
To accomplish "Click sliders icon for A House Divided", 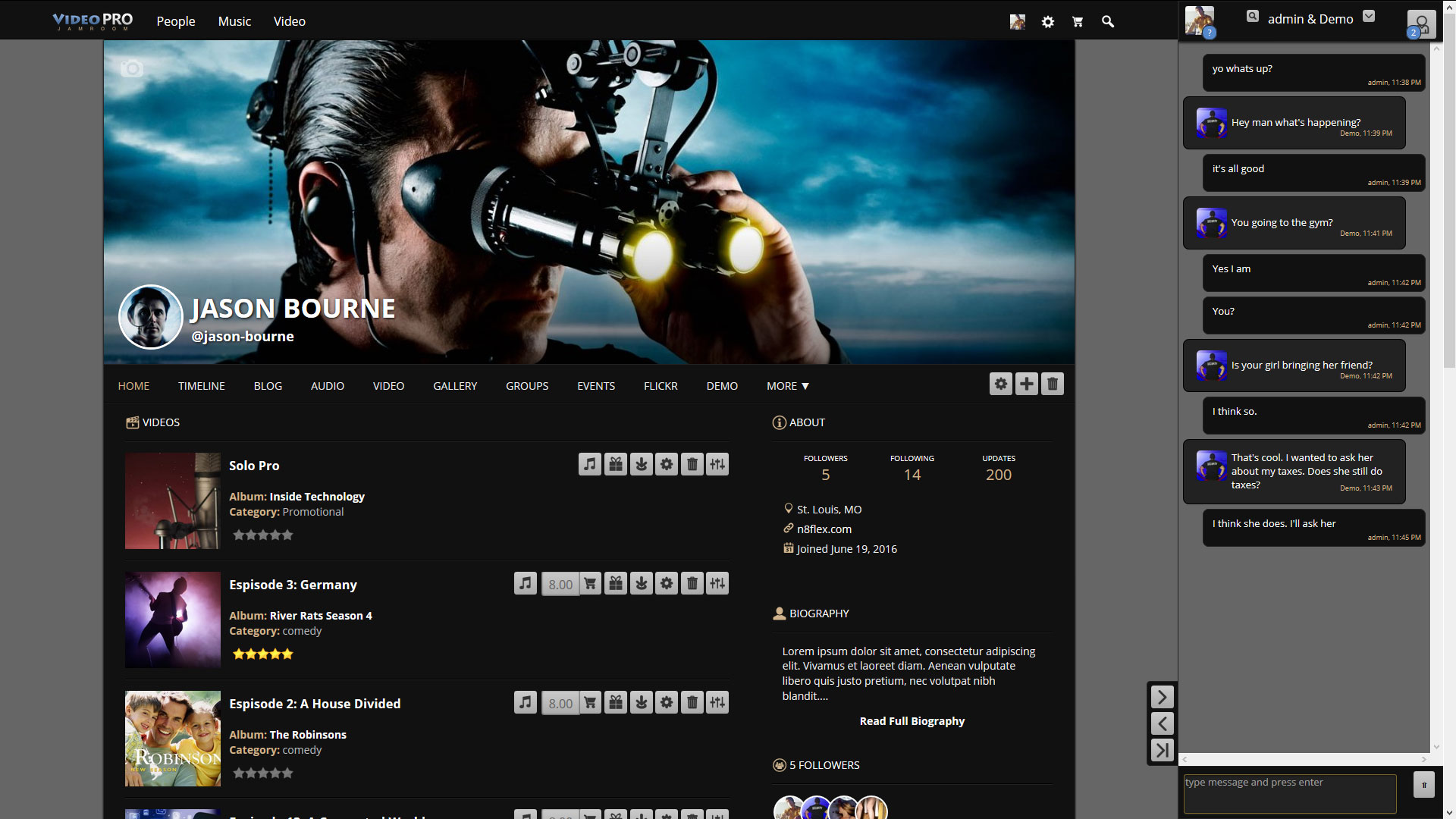I will [717, 702].
